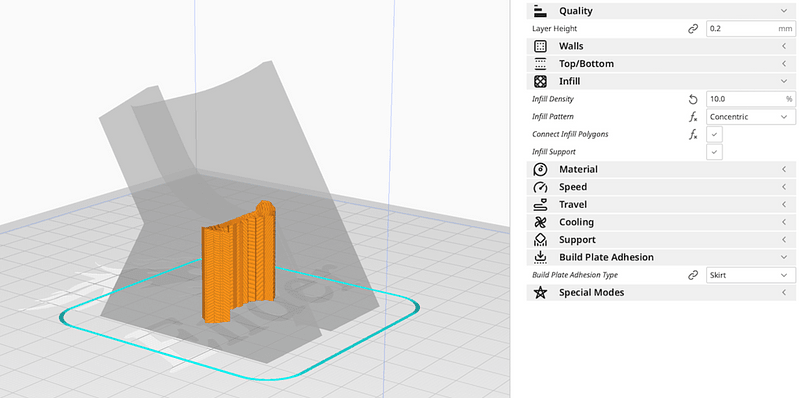The height and width of the screenshot is (398, 800).
Task: Click the formula icon beside Connect Infill Polygons
Action: click(x=693, y=135)
